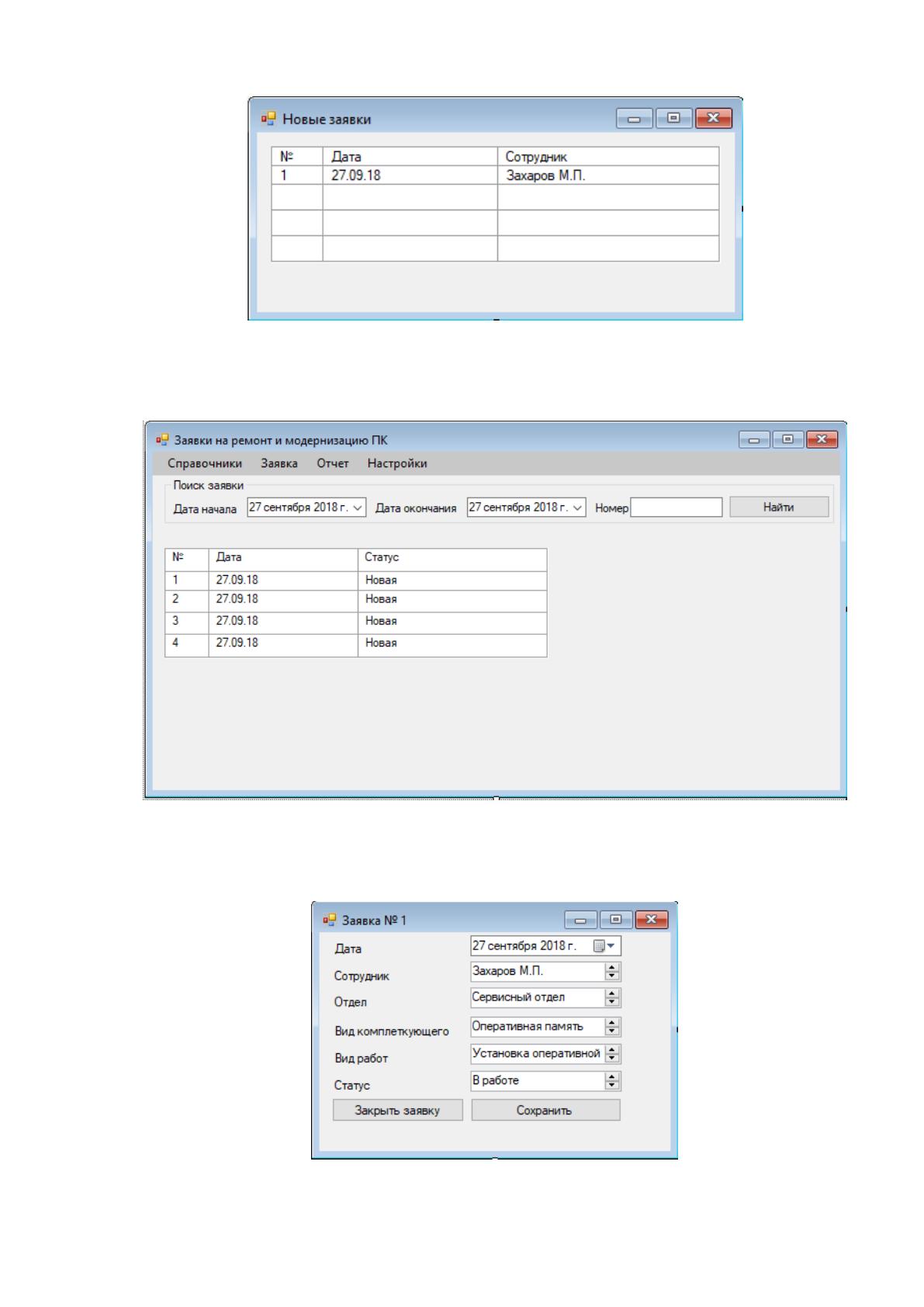Click the Вид работ field spinner arrows
Image resolution: width=924 pixels, height=1307 pixels.
click(612, 1053)
